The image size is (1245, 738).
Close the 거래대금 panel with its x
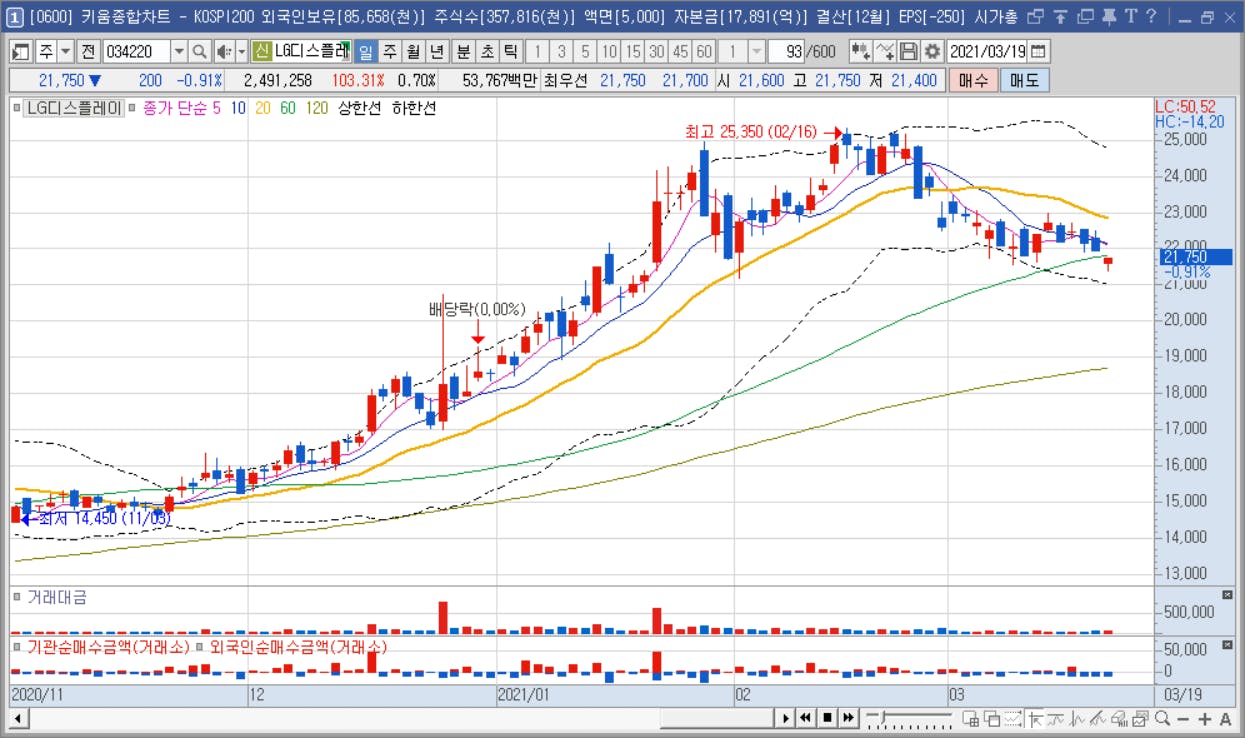pyautogui.click(x=1228, y=595)
